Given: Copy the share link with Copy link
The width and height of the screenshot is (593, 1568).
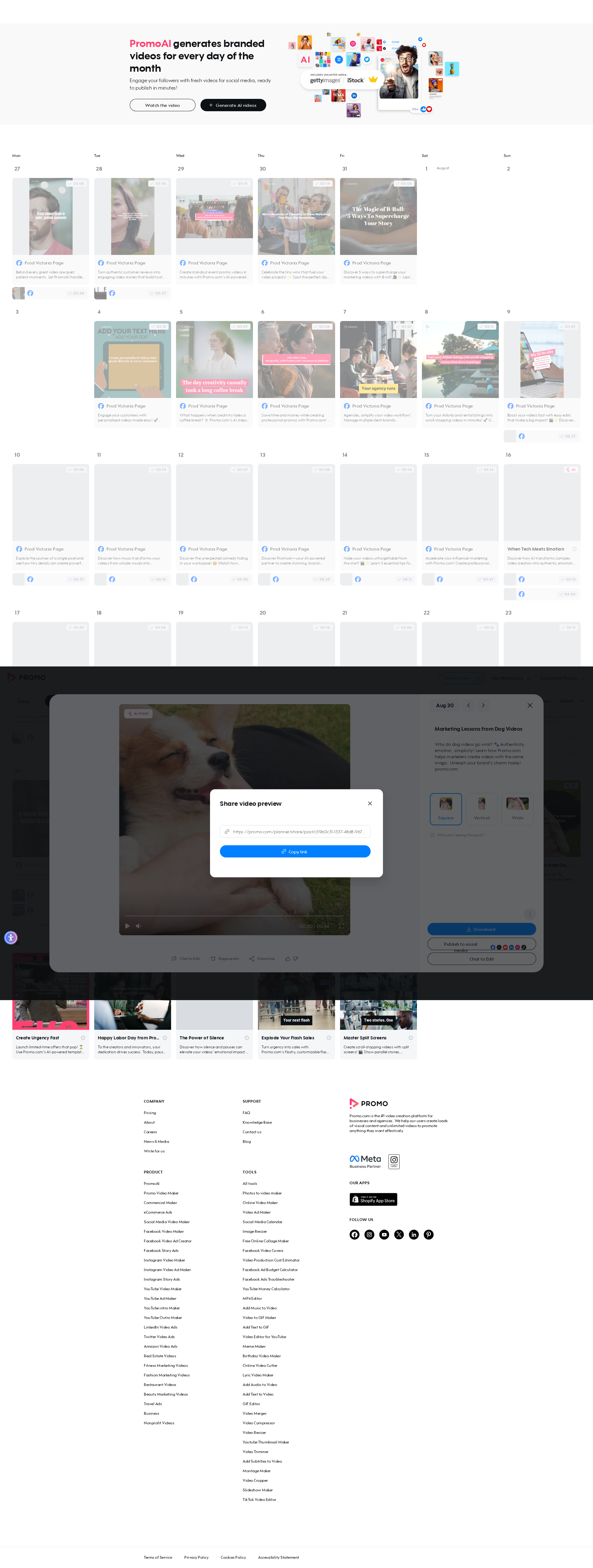Looking at the screenshot, I should point(295,852).
